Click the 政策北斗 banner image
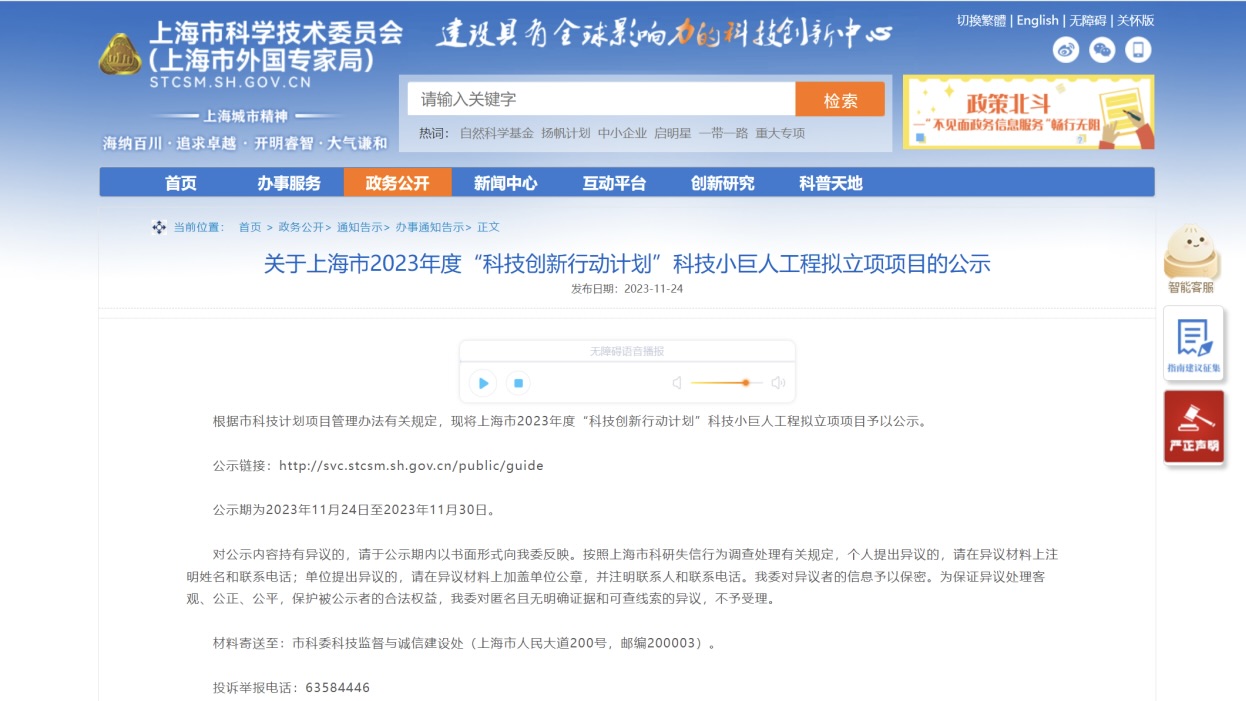The width and height of the screenshot is (1246, 701). (1028, 112)
